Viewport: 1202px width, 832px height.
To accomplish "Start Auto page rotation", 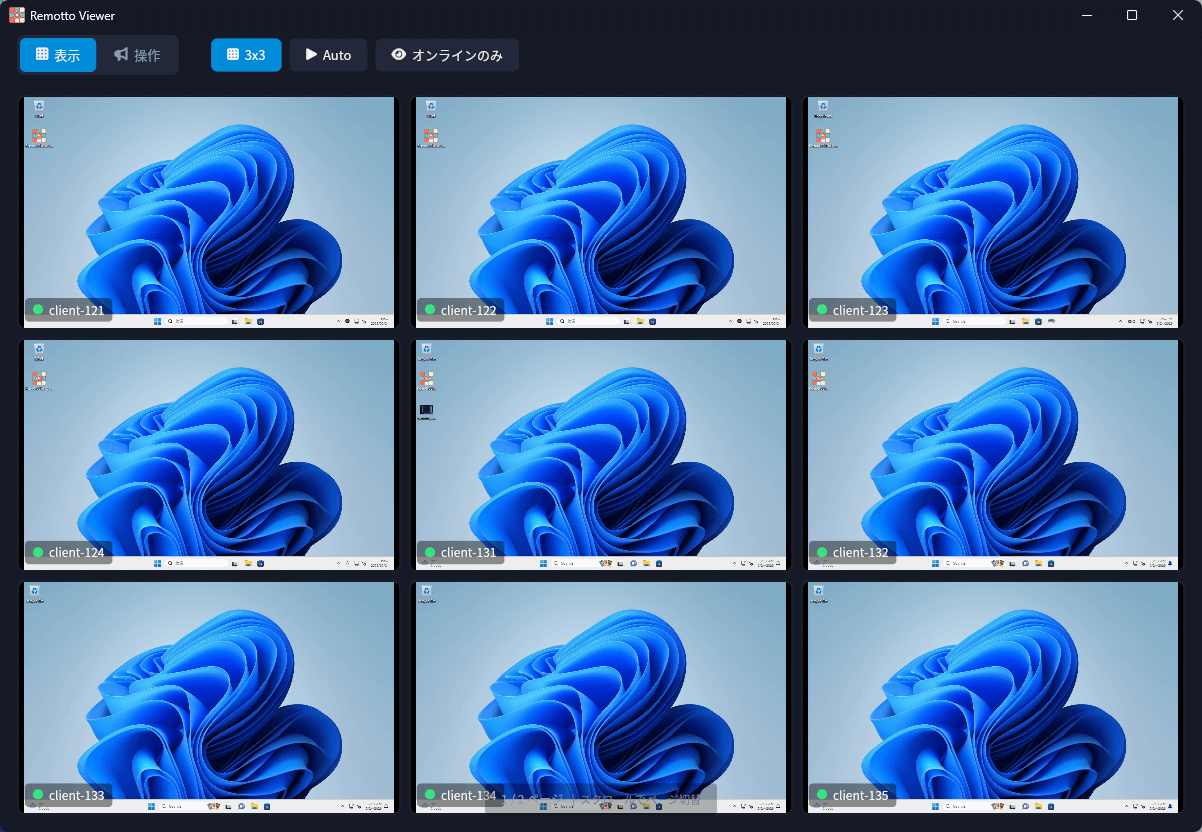I will (x=328, y=55).
